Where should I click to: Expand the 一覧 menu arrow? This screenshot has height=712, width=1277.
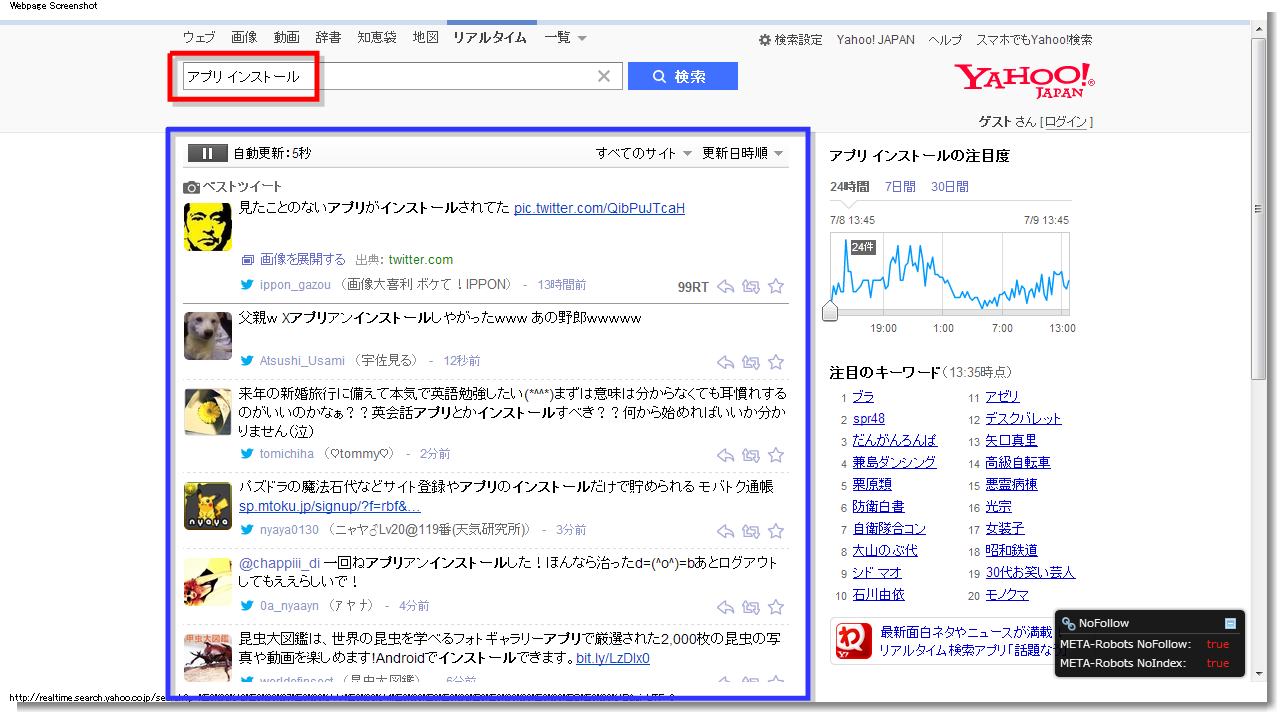(x=582, y=38)
